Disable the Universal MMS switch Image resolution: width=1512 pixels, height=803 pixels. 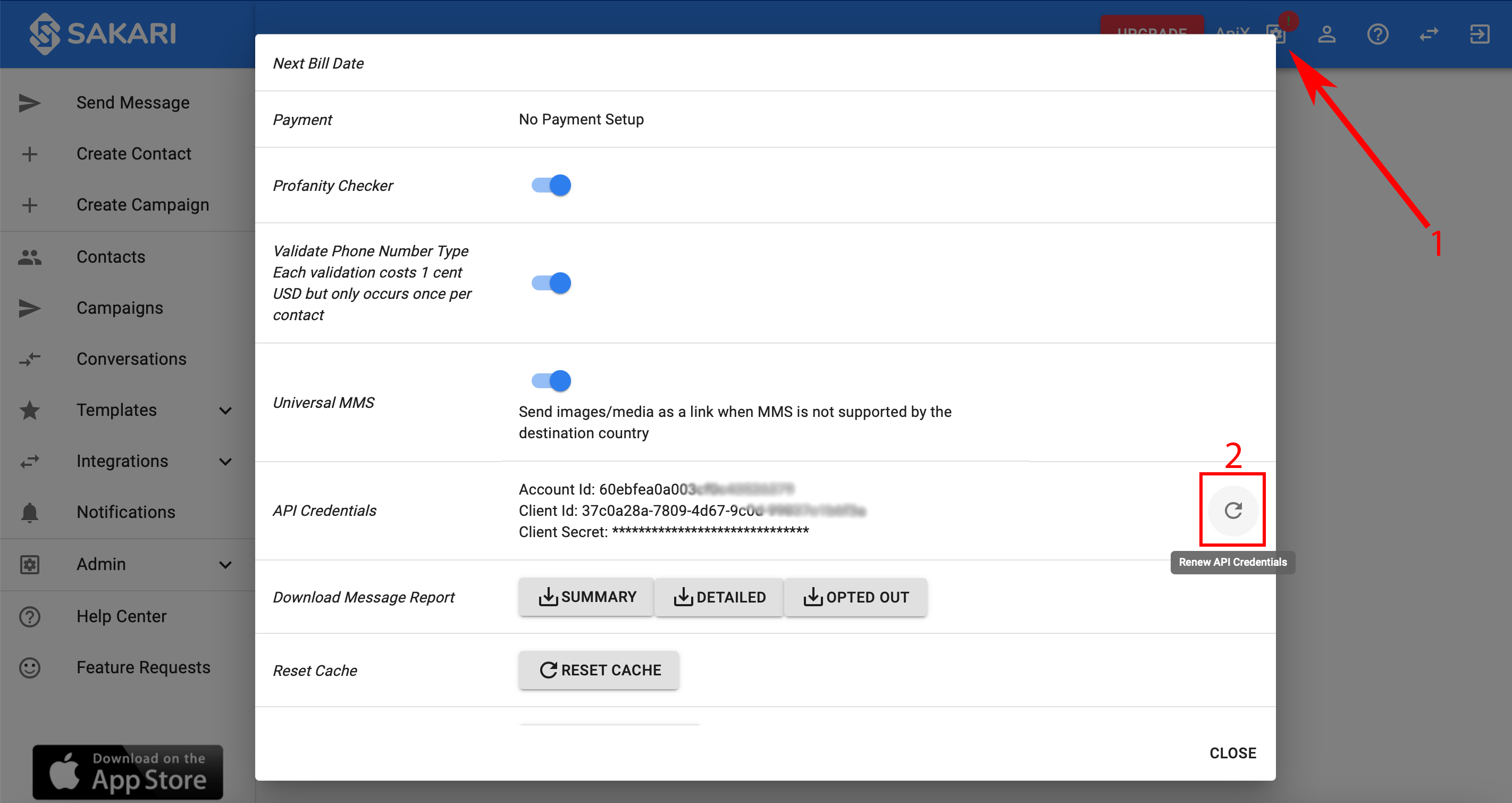coord(551,380)
